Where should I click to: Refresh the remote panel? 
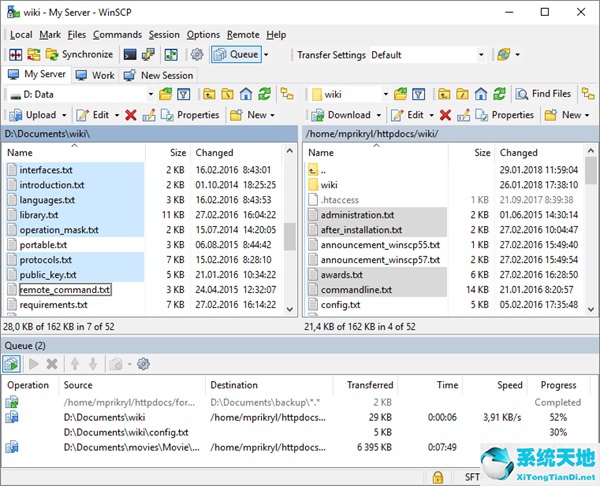point(499,94)
